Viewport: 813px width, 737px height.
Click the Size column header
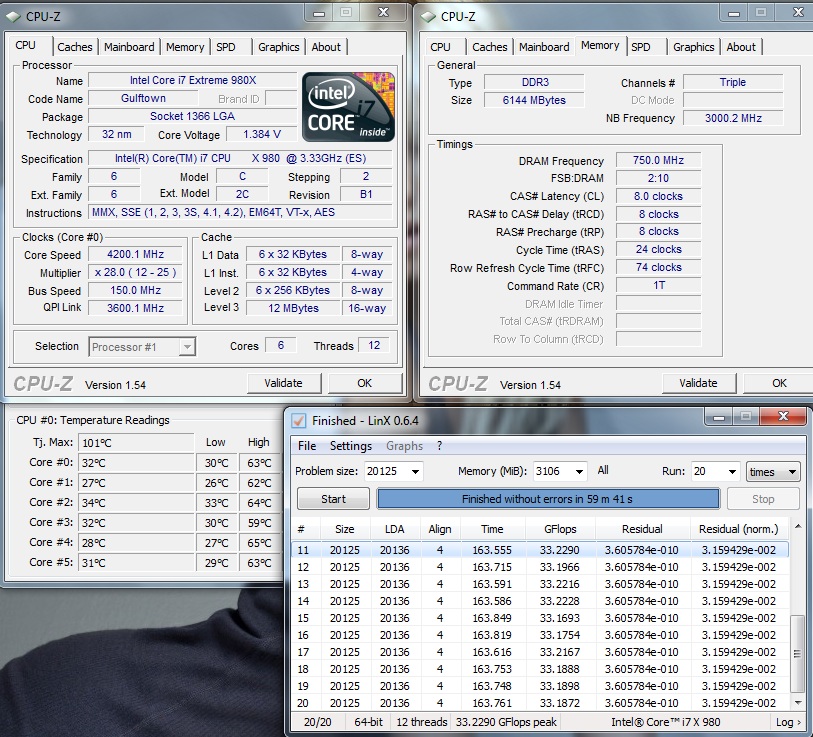345,529
